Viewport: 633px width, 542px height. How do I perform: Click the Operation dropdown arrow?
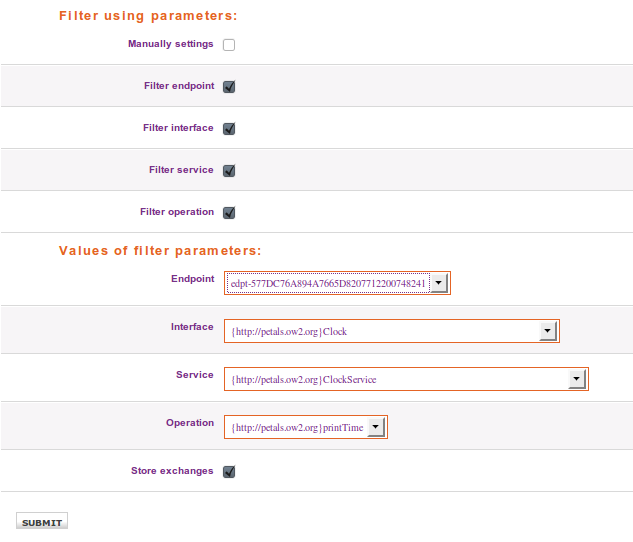click(375, 428)
